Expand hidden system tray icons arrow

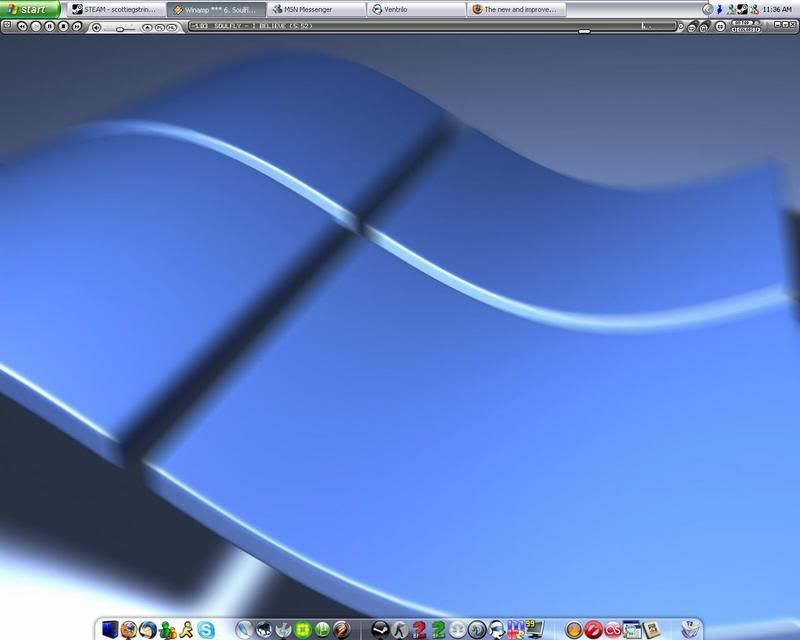(708, 9)
